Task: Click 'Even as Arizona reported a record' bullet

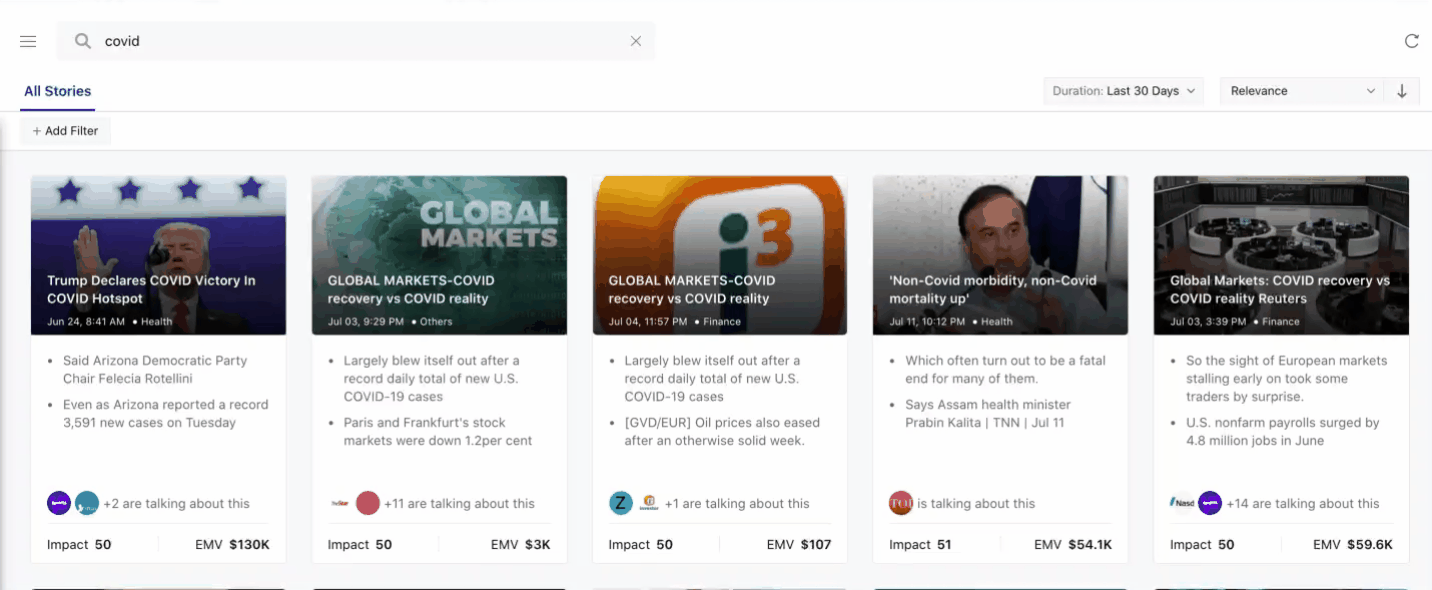Action: coord(166,414)
